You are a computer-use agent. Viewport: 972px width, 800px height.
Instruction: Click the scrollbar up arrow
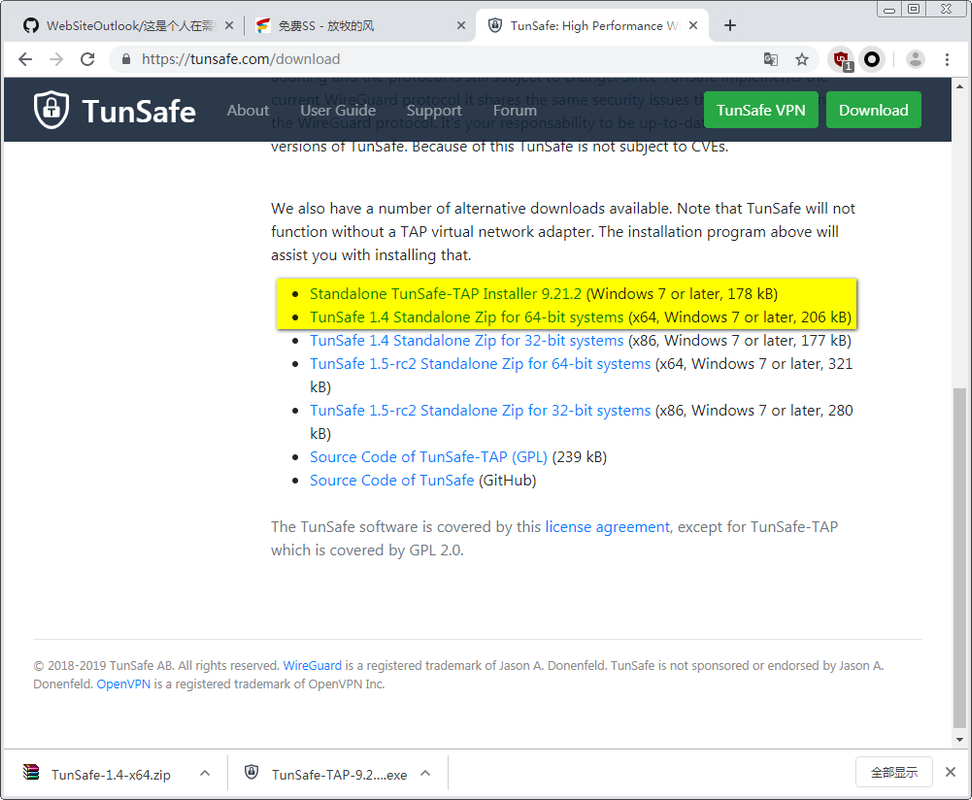point(960,86)
